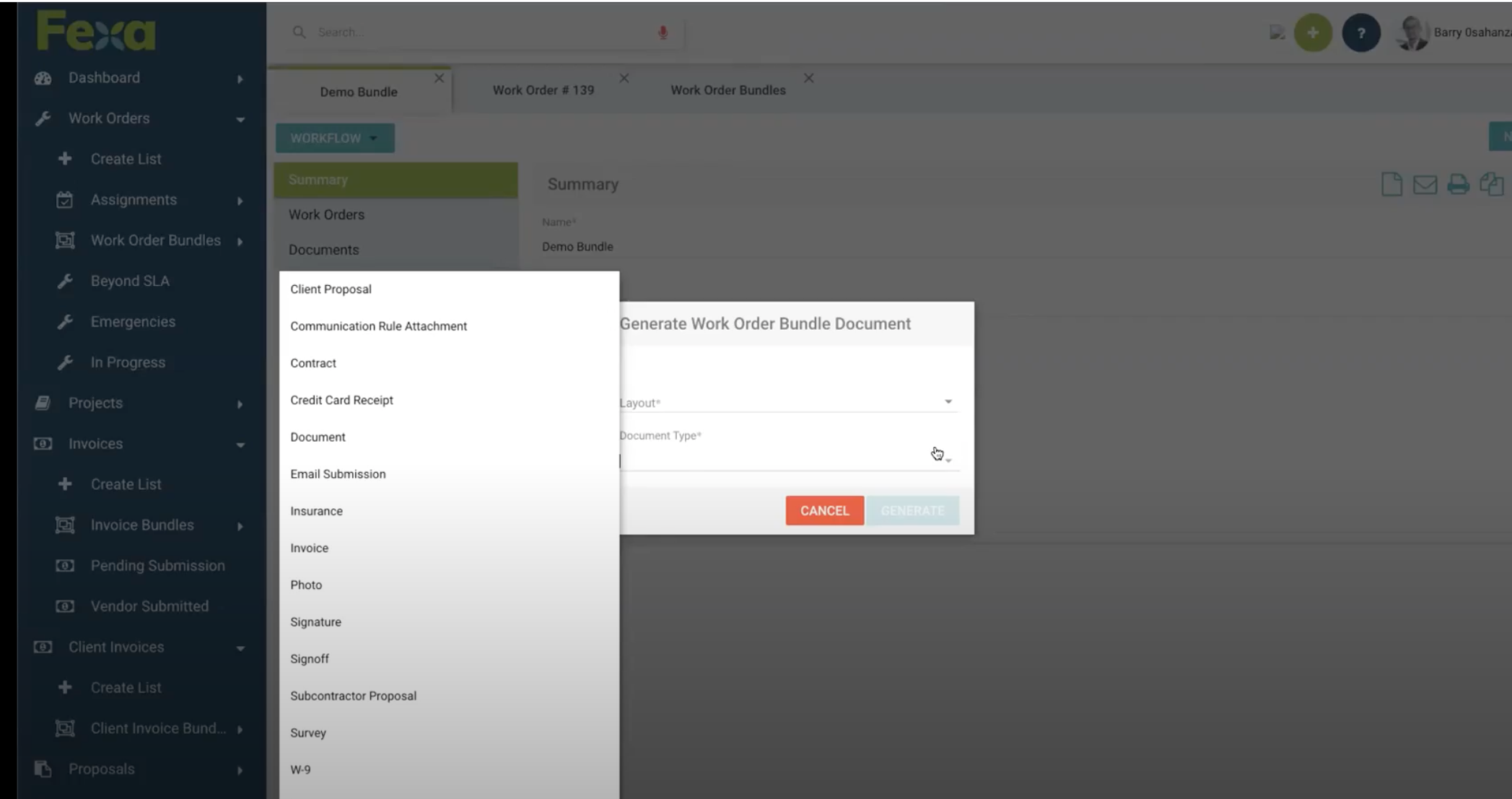
Task: Click the email envelope icon in Summary
Action: pos(1425,185)
